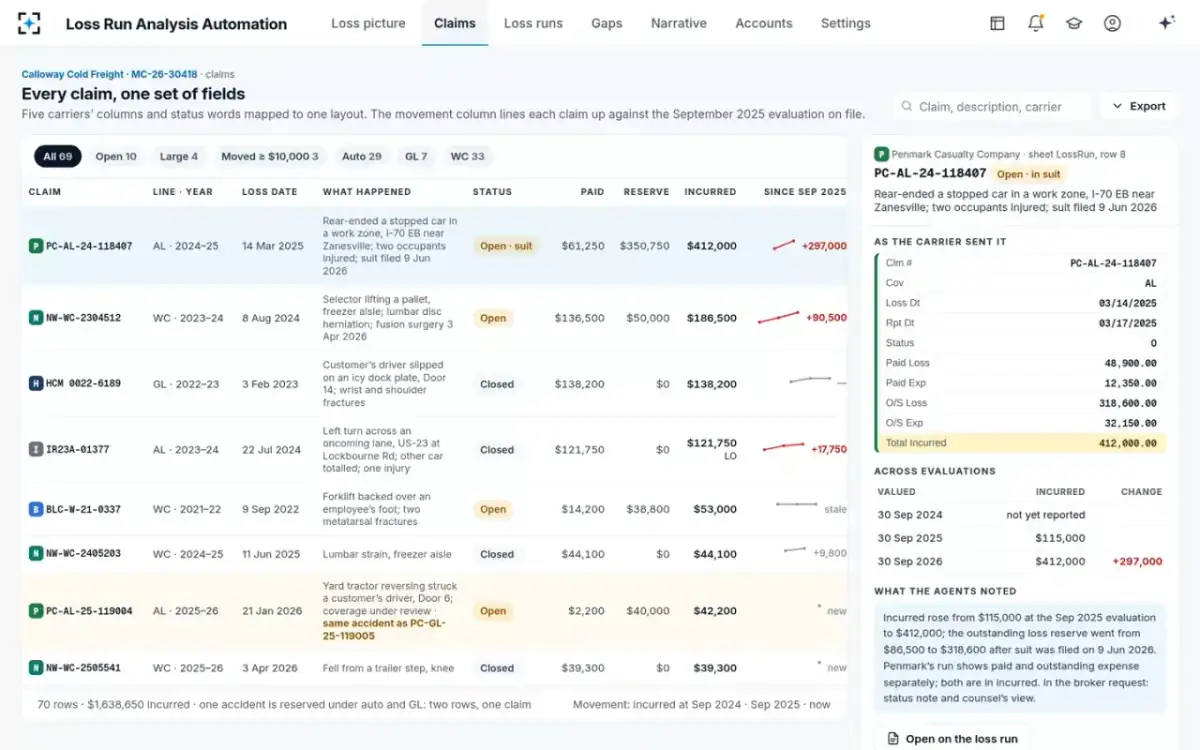The width and height of the screenshot is (1200, 750).
Task: Select the All 69 filter chip
Action: pos(58,156)
